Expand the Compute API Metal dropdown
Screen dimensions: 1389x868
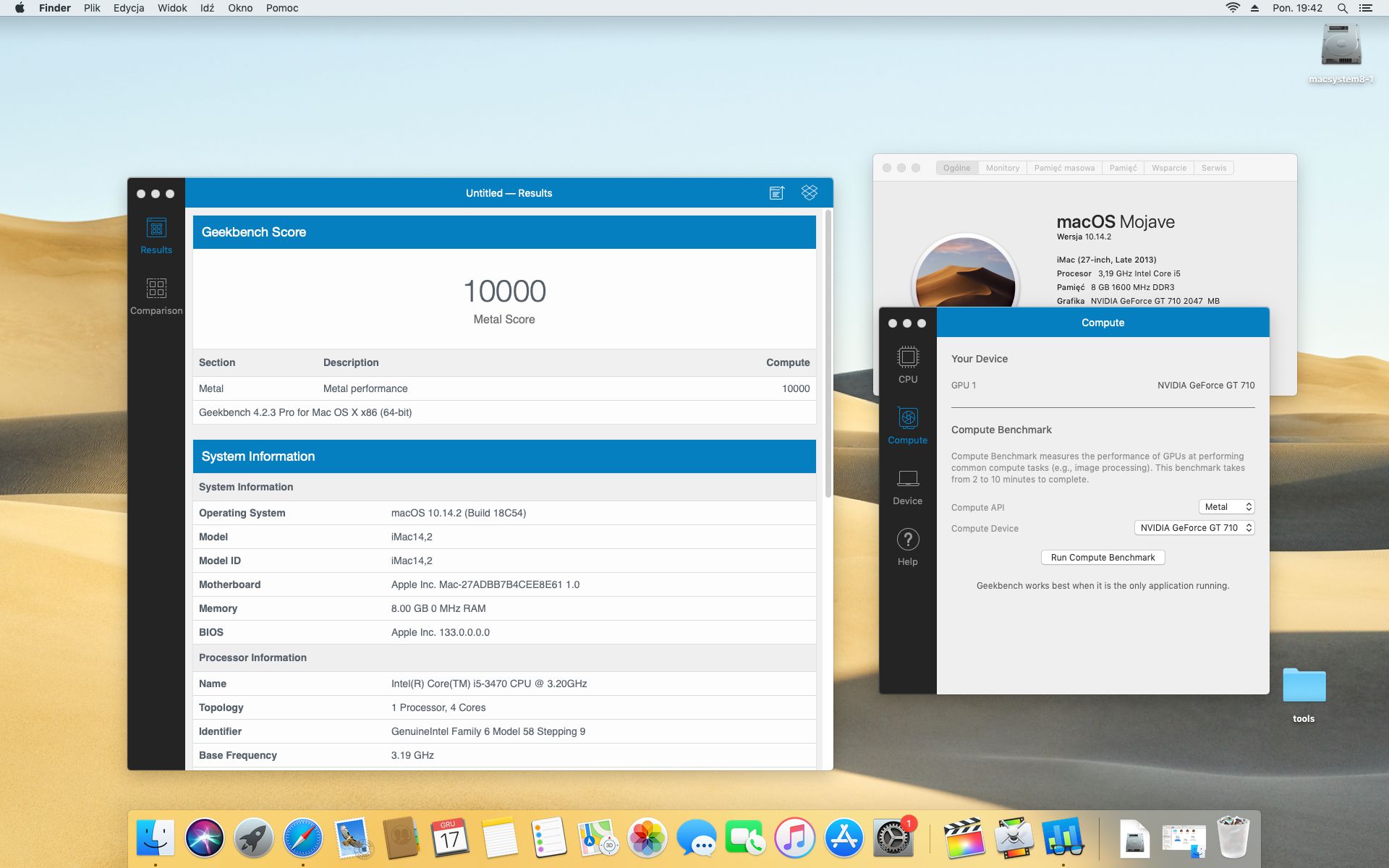click(x=1226, y=507)
